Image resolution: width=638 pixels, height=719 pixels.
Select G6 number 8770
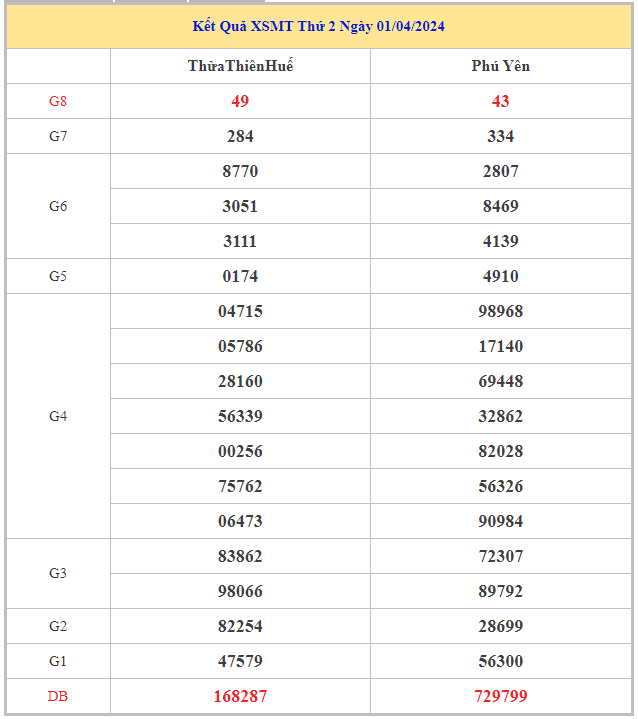coord(240,171)
